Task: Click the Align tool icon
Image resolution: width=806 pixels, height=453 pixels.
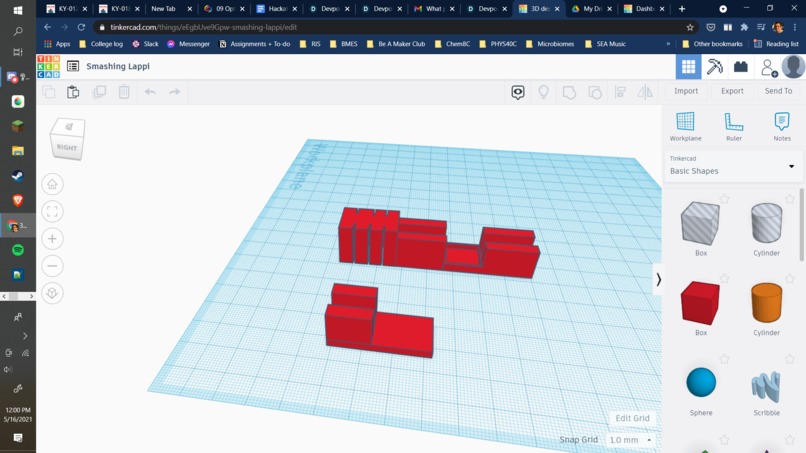Action: coord(620,93)
